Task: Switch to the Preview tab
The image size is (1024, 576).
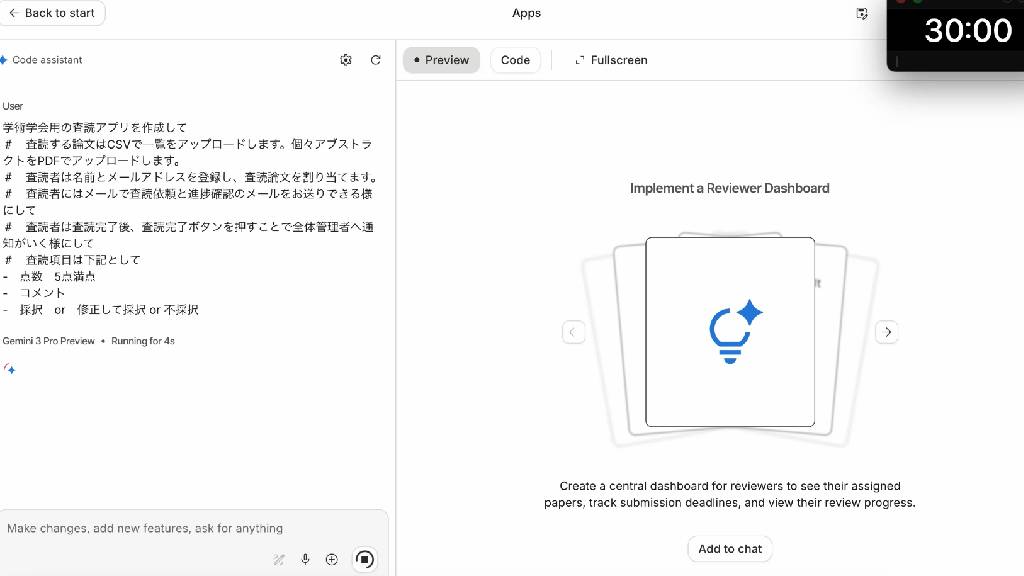Action: point(441,60)
